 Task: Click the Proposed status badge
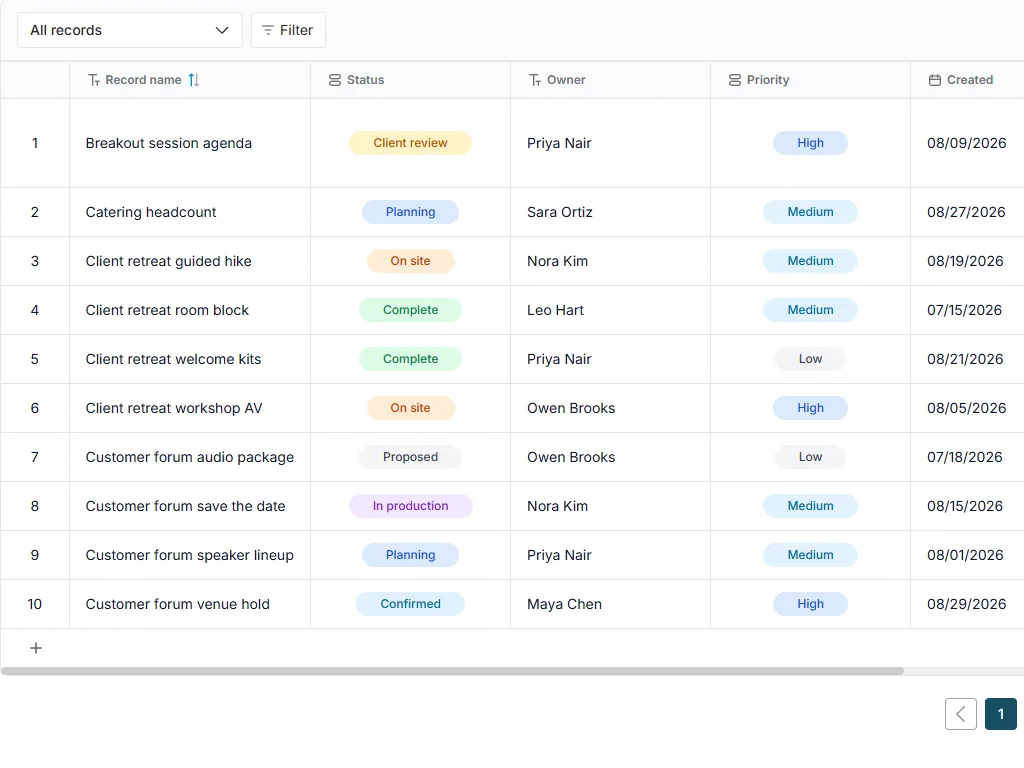[x=410, y=456]
